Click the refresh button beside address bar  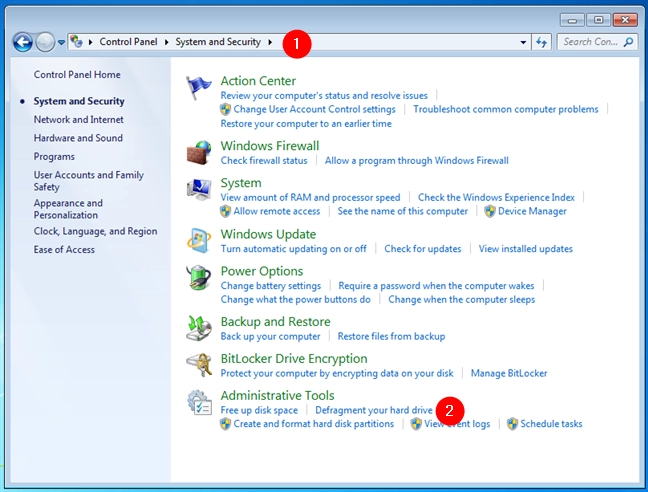coord(541,42)
